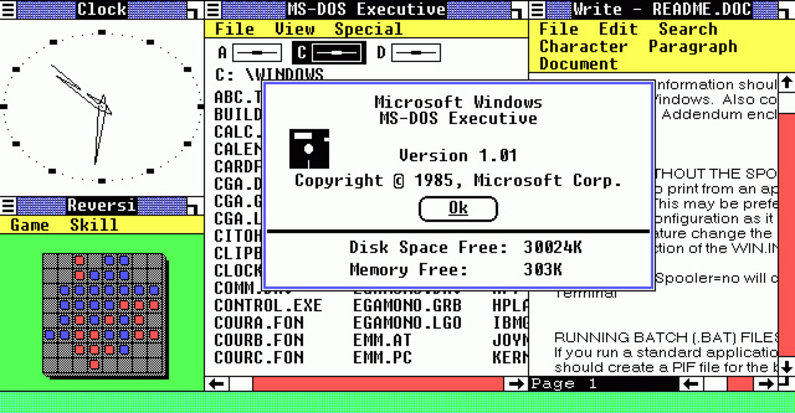
Task: Click the Write horizontal scroll thumb
Action: coord(715,384)
